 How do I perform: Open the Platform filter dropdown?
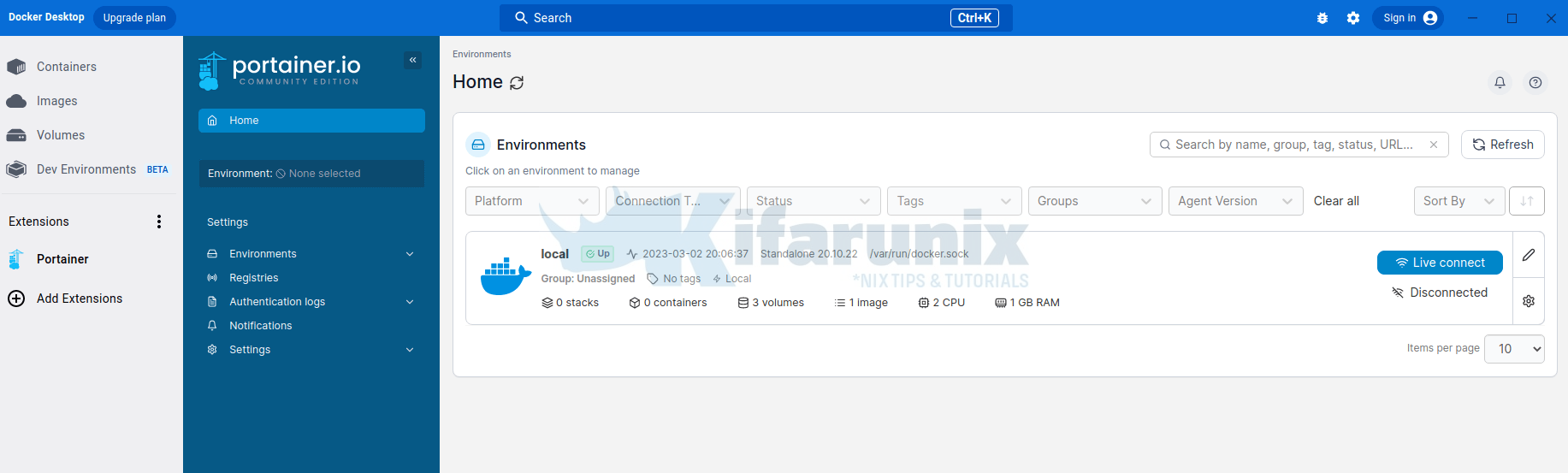[x=532, y=201]
